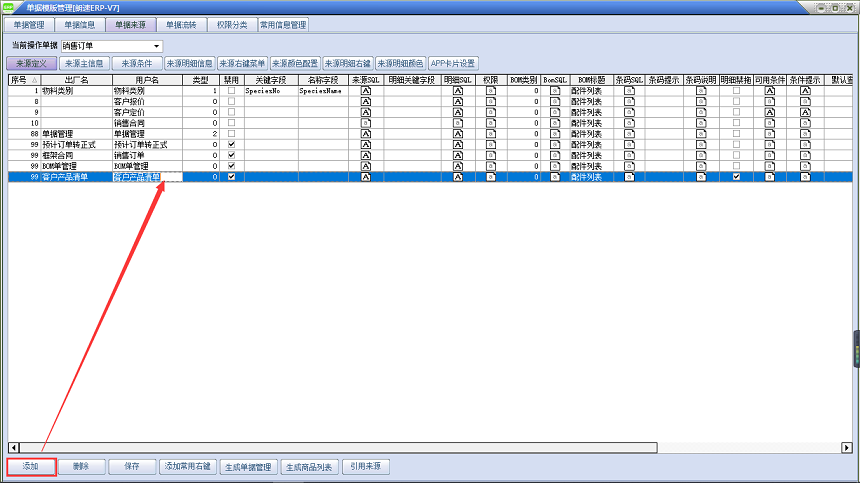Open 来源SQL editor for 物料类别 row
Screen dimensions: 860x483
pos(366,91)
